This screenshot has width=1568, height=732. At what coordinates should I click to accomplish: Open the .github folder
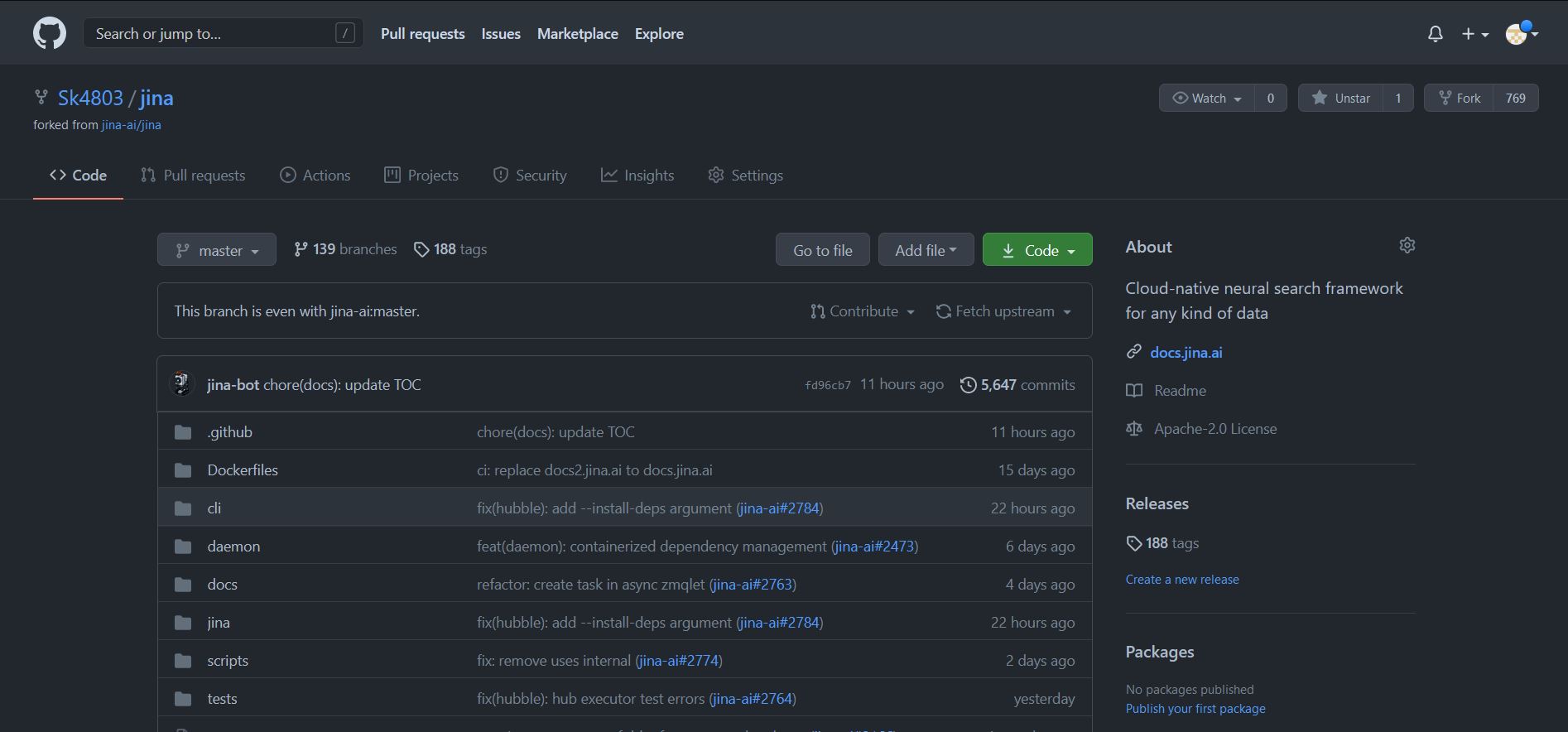point(229,432)
